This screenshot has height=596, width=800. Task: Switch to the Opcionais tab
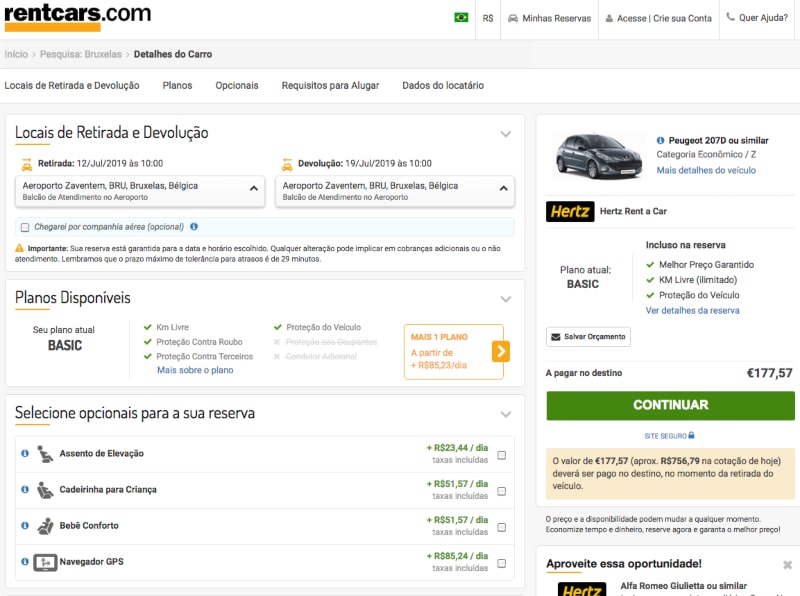[x=237, y=85]
